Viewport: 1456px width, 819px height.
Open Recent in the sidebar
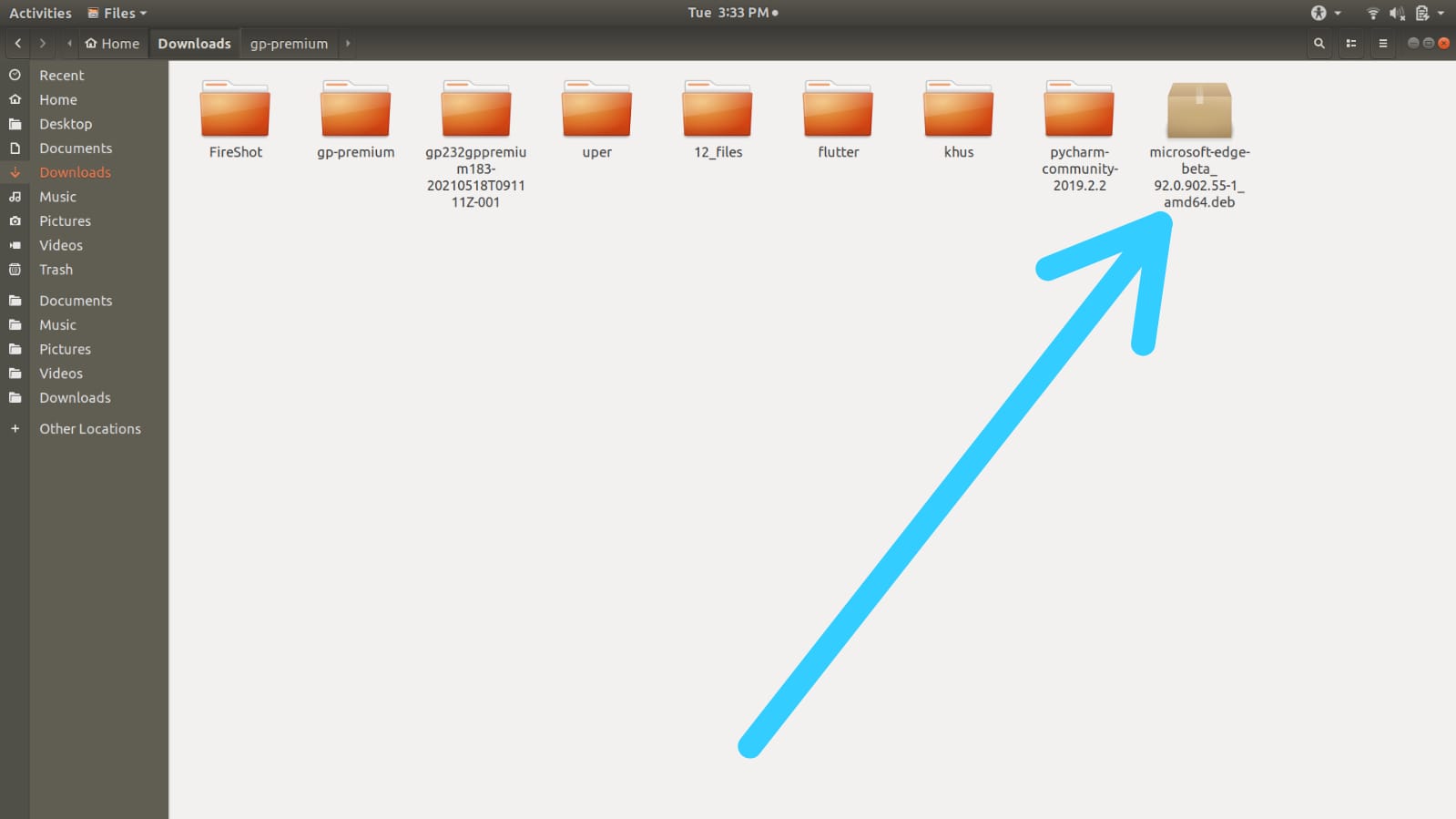[84, 75]
